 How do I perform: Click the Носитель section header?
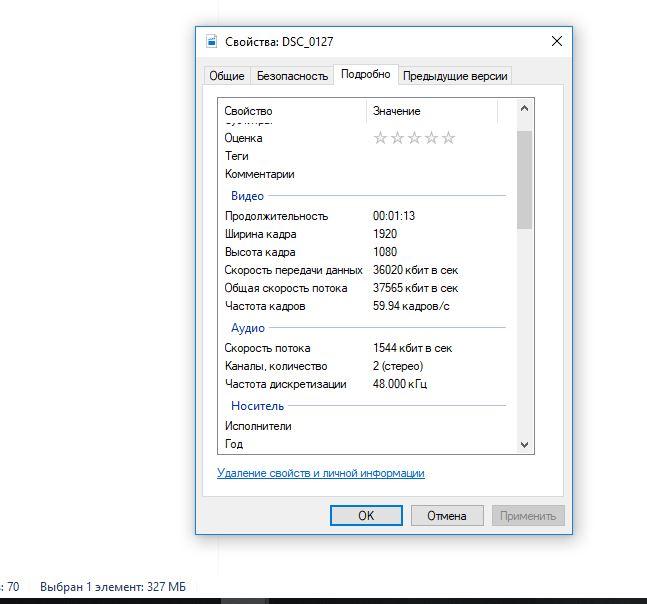(257, 406)
